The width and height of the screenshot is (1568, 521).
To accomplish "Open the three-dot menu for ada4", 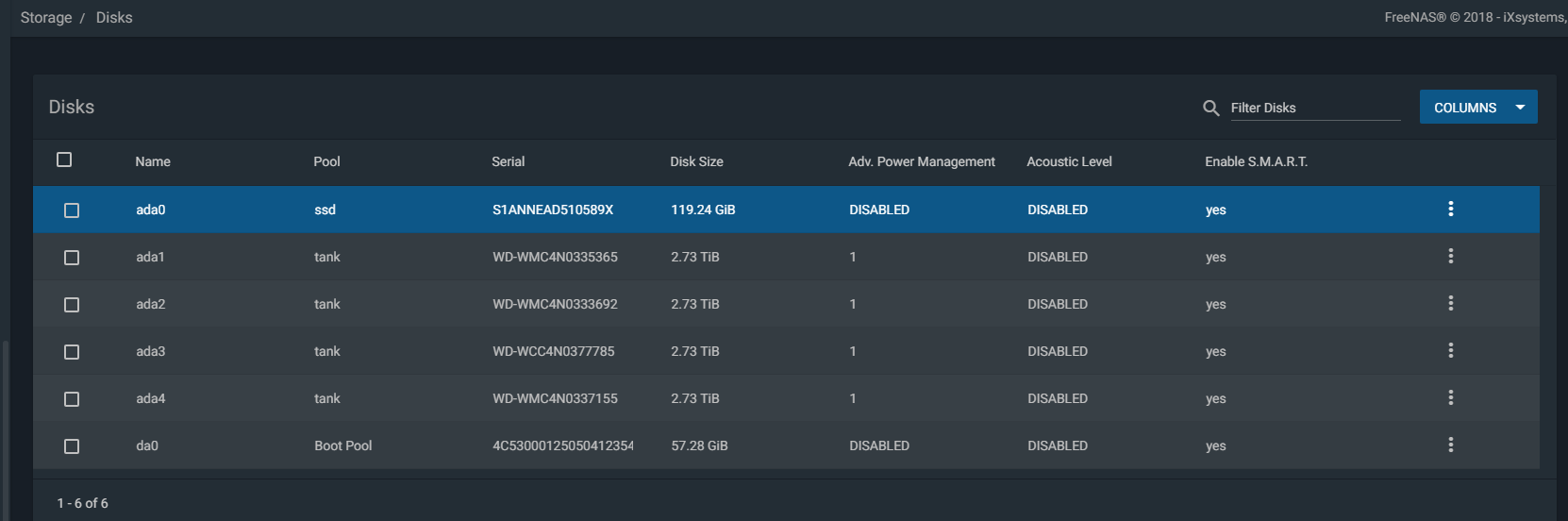I will [x=1450, y=397].
